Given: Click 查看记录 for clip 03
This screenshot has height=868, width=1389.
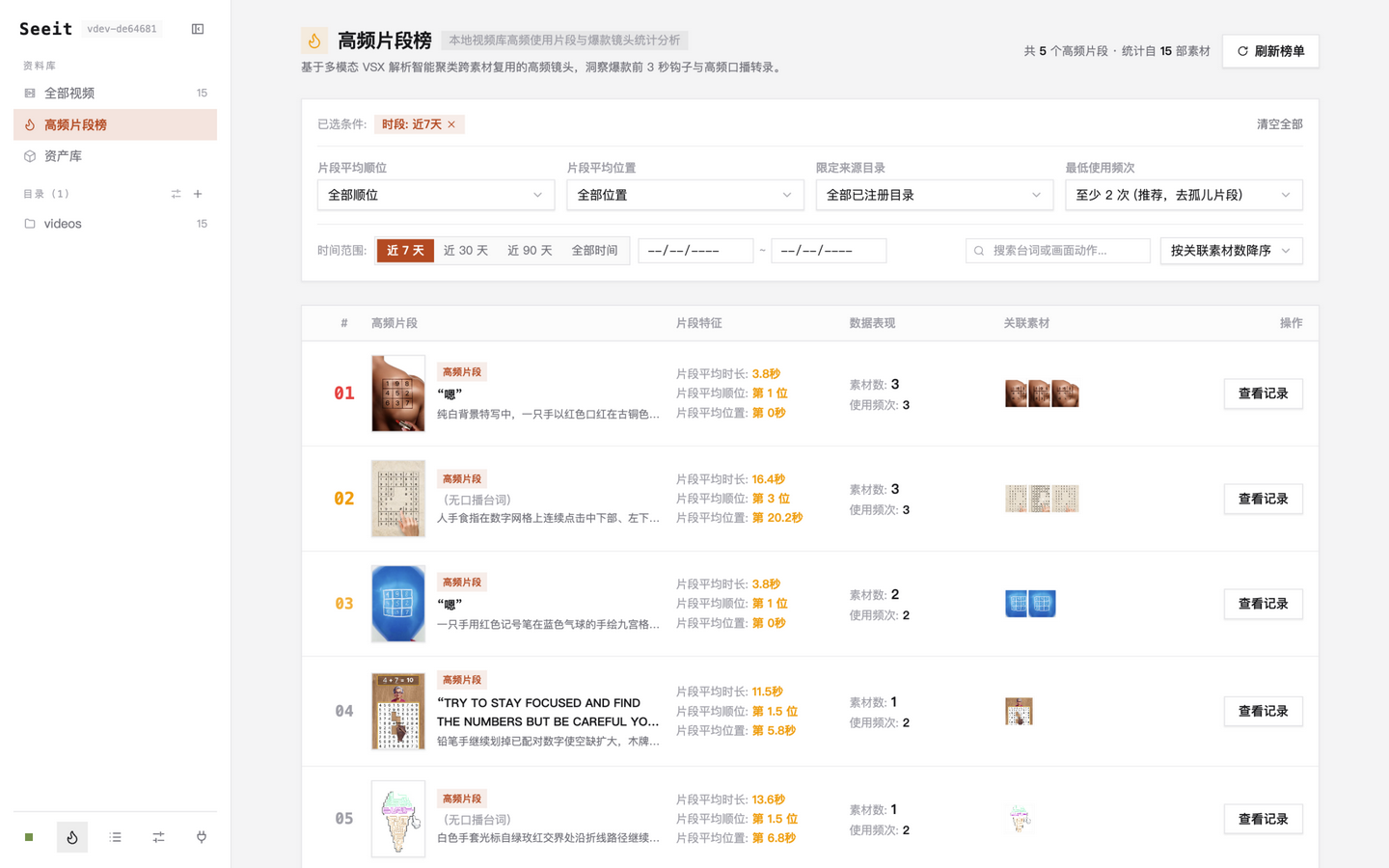Looking at the screenshot, I should pyautogui.click(x=1264, y=604).
